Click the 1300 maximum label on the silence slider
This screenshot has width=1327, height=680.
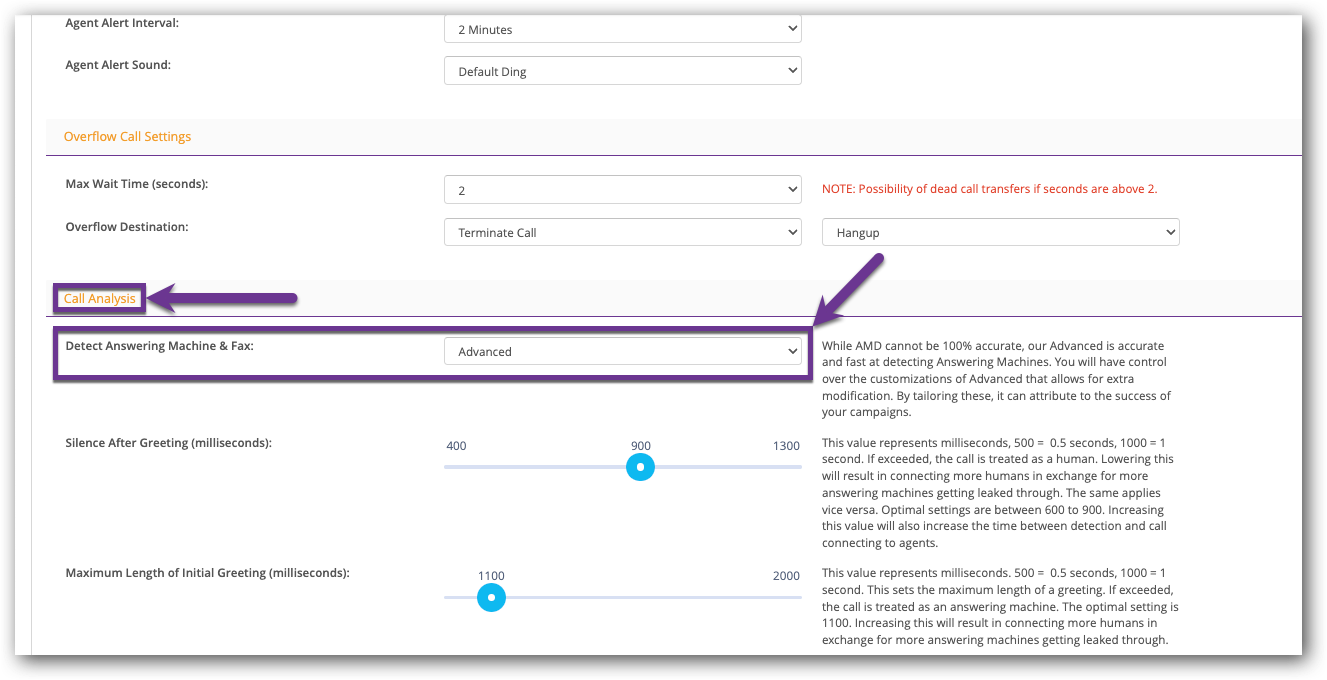click(x=786, y=446)
